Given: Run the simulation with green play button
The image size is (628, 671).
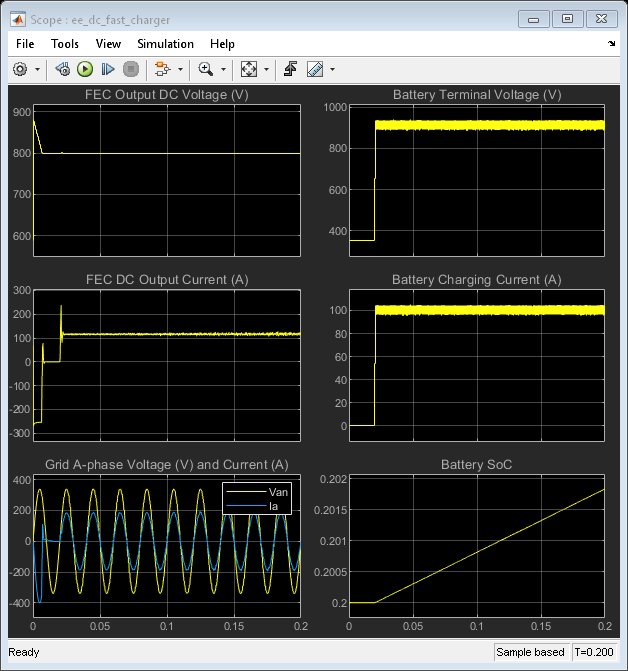Looking at the screenshot, I should click(x=85, y=69).
